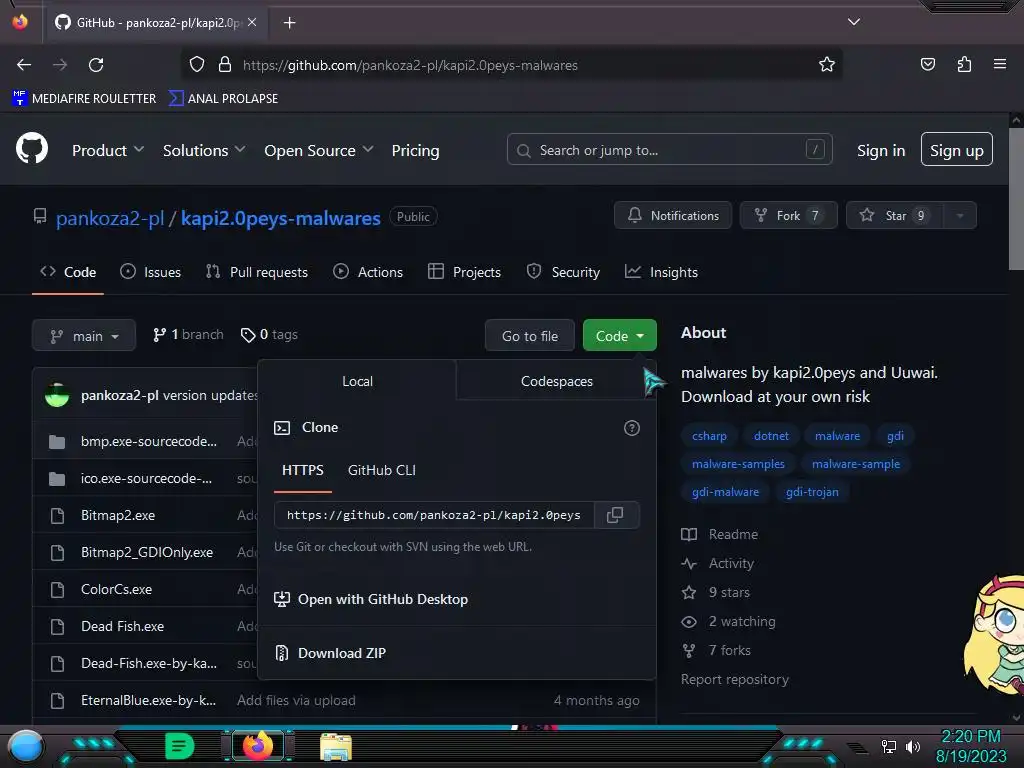Click the Sign up button
Viewport: 1024px width, 768px height.
coord(957,150)
